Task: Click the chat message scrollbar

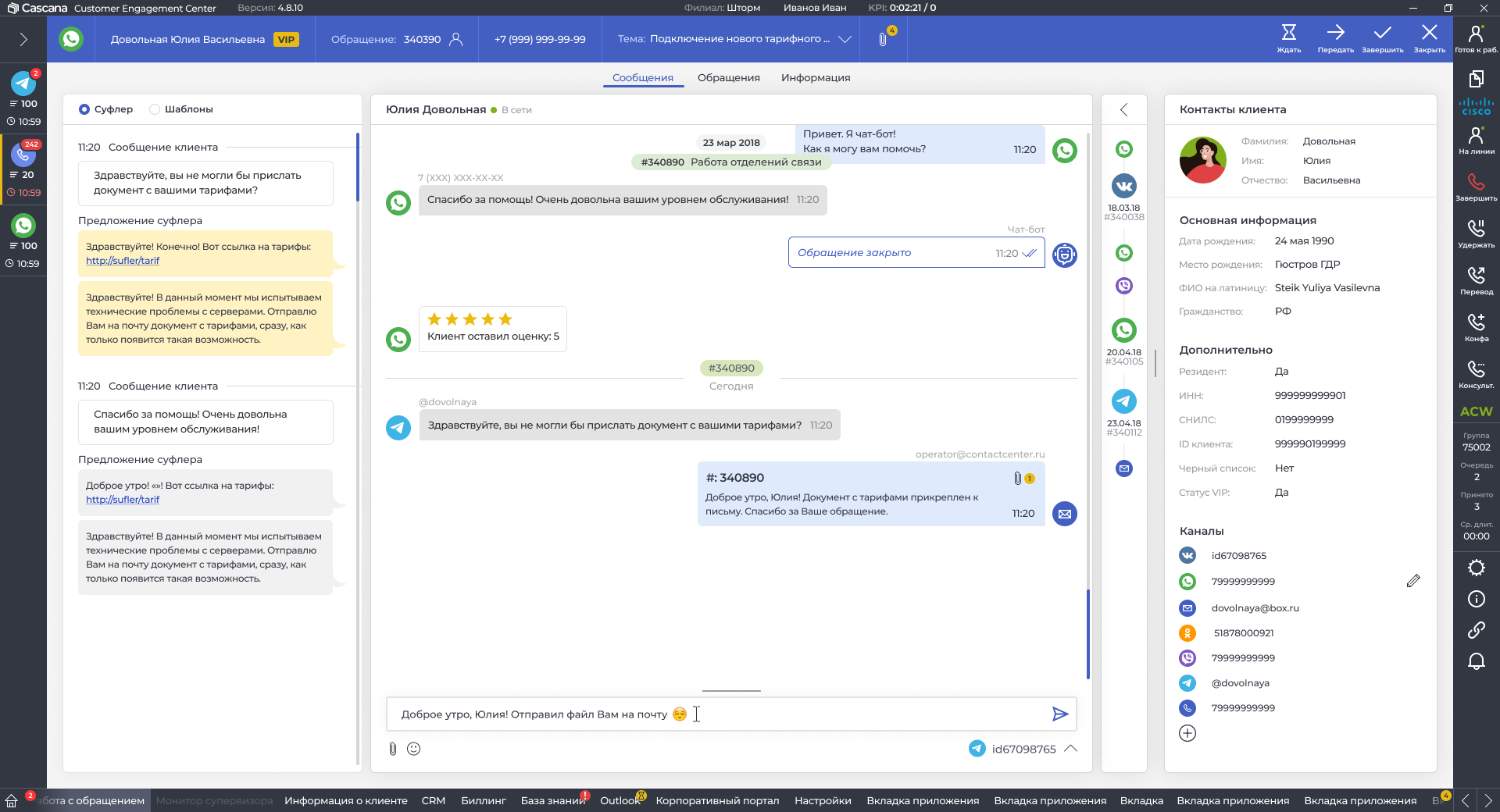Action: coord(1087,632)
